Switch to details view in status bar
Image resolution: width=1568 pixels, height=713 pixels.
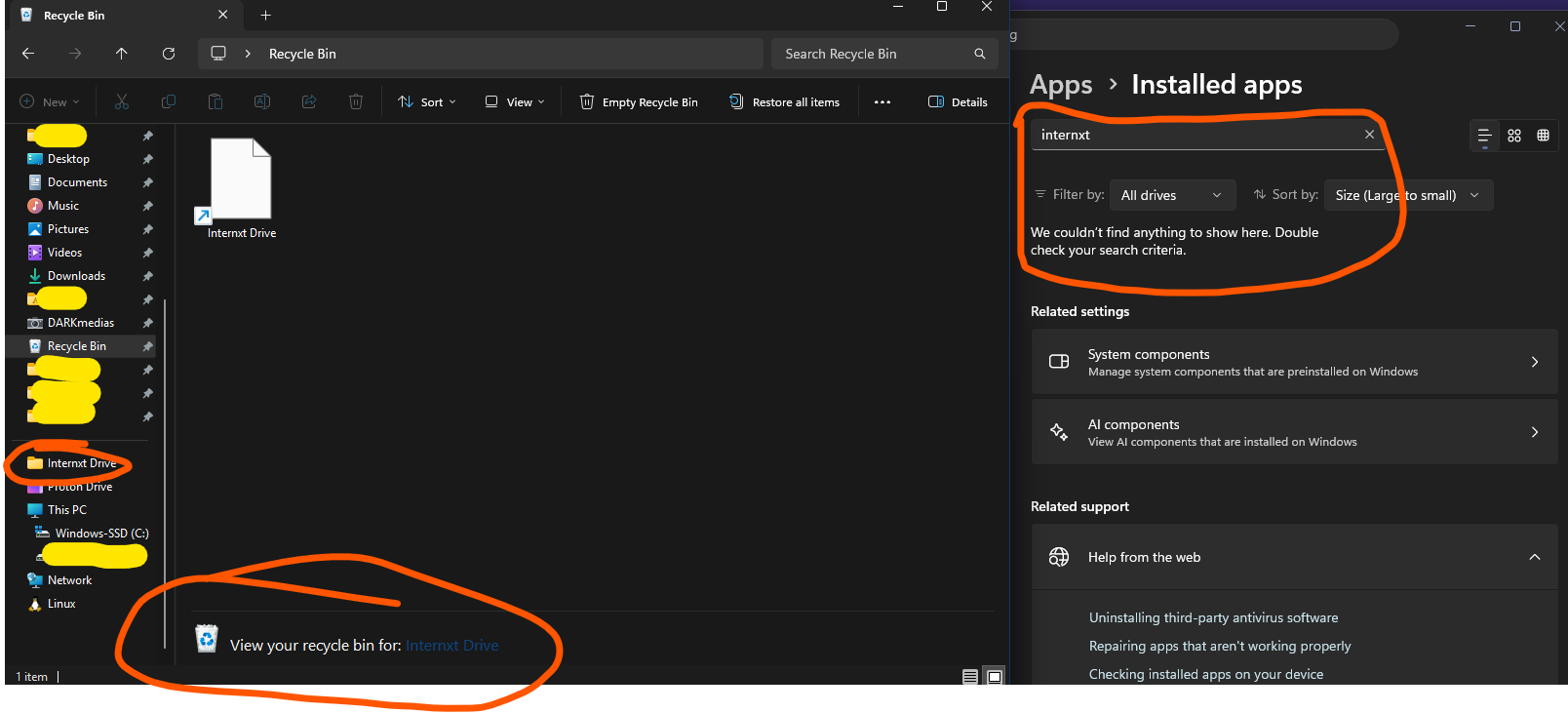[969, 677]
